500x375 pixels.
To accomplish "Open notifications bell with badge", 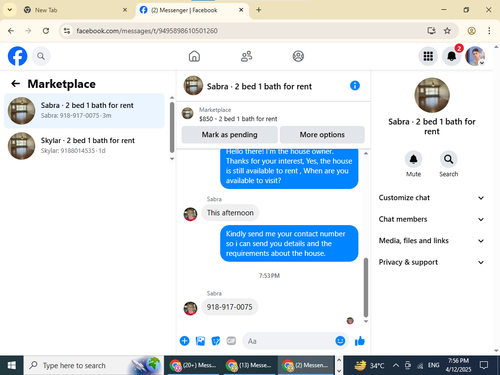I will tap(452, 56).
